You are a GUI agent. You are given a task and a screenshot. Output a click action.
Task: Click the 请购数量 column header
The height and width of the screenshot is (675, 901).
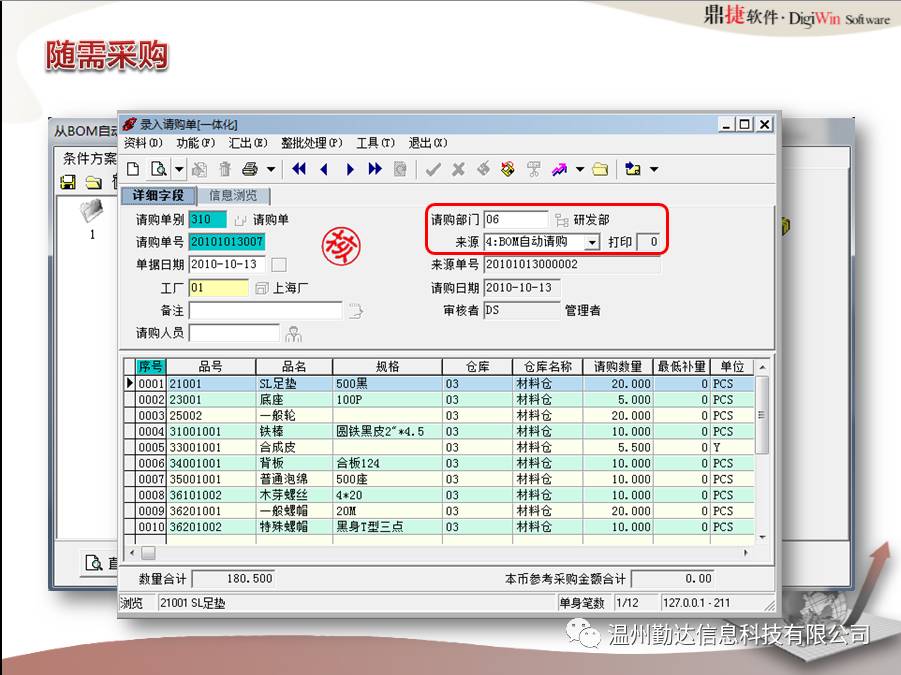[x=618, y=367]
